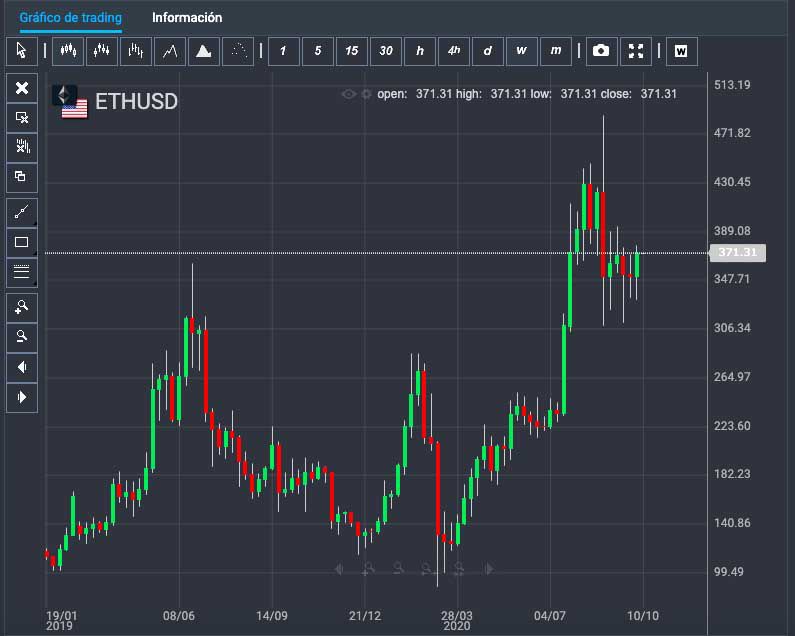Click the faint left arrow over chart

[x=339, y=569]
